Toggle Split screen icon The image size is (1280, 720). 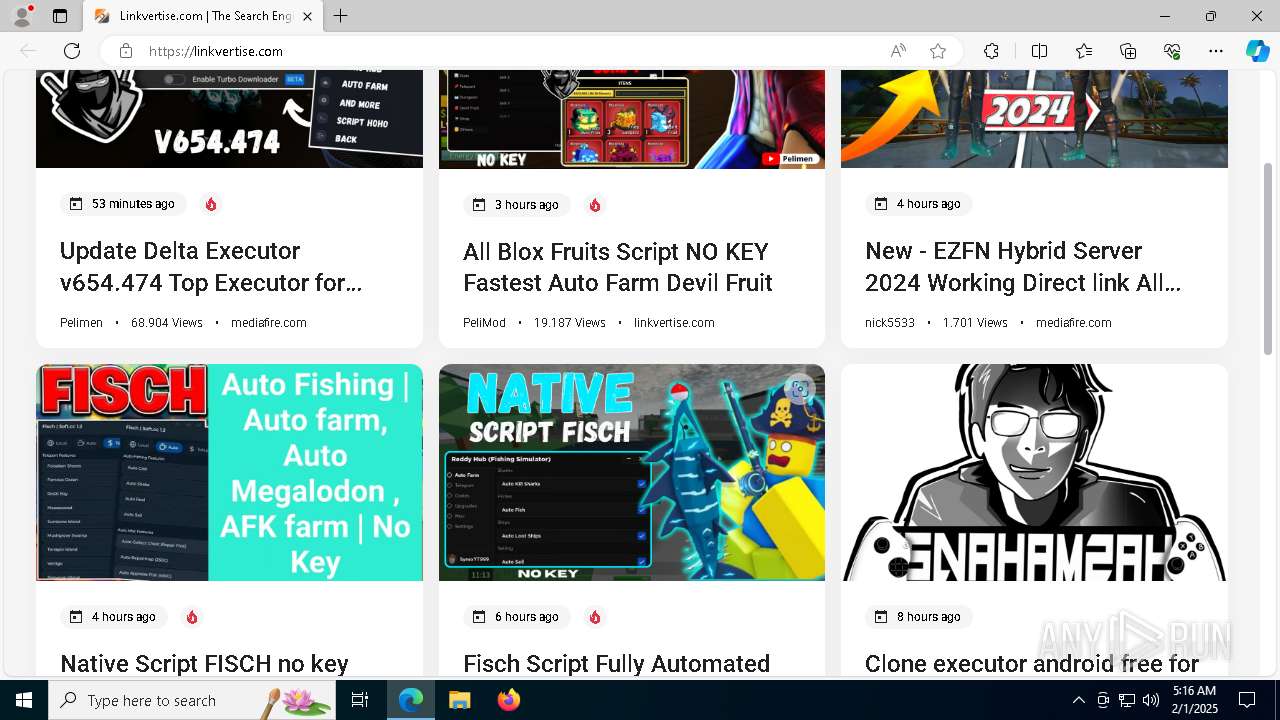pos(1039,51)
